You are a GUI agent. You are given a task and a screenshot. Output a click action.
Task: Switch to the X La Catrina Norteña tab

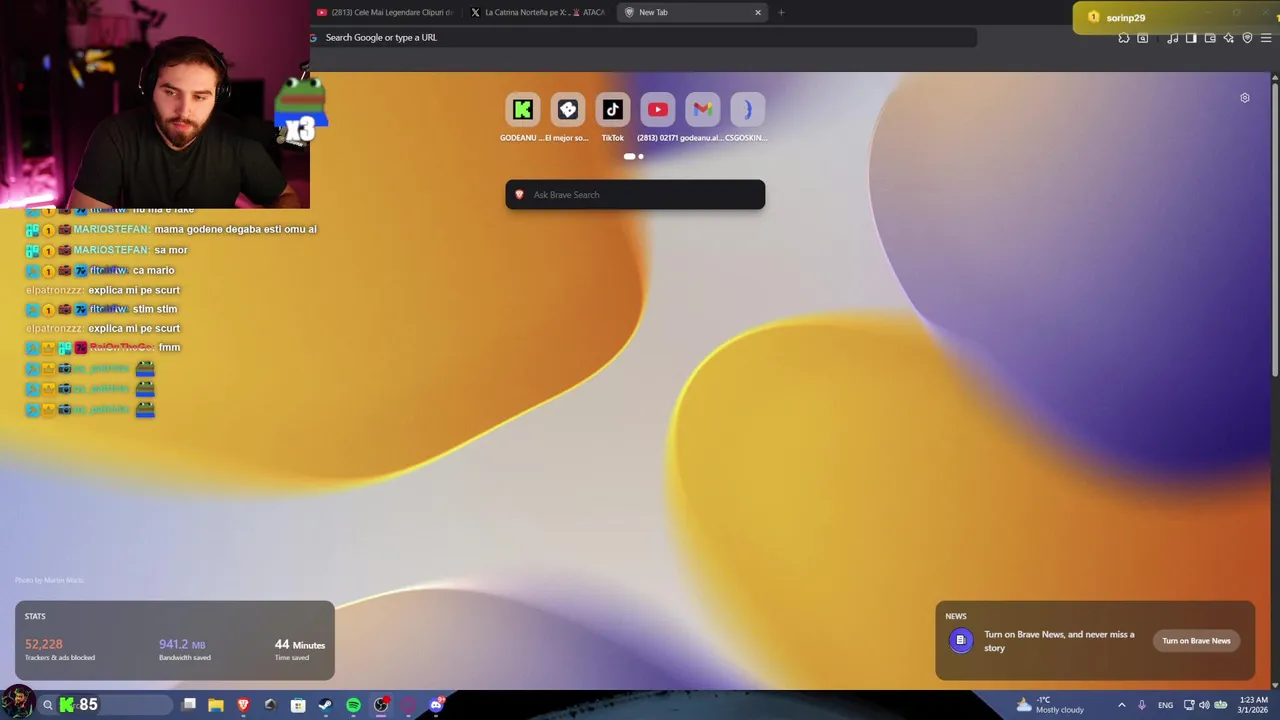[538, 12]
